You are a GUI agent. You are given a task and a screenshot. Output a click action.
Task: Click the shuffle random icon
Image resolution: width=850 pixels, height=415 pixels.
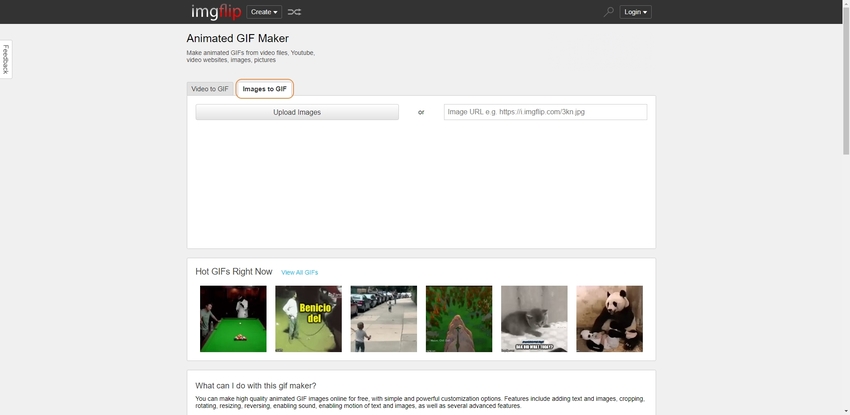click(294, 12)
